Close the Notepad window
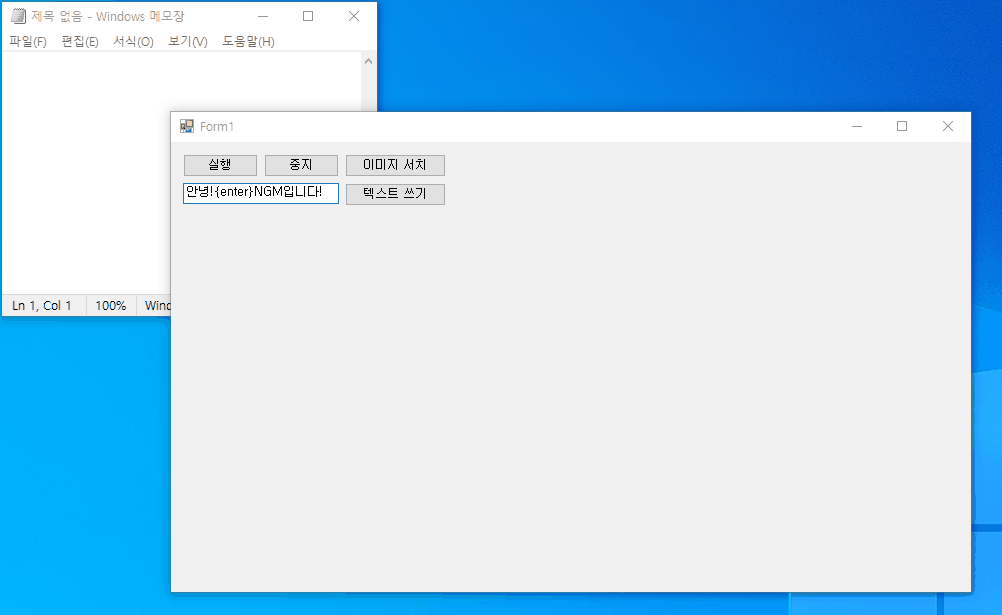1002x615 pixels. tap(354, 17)
